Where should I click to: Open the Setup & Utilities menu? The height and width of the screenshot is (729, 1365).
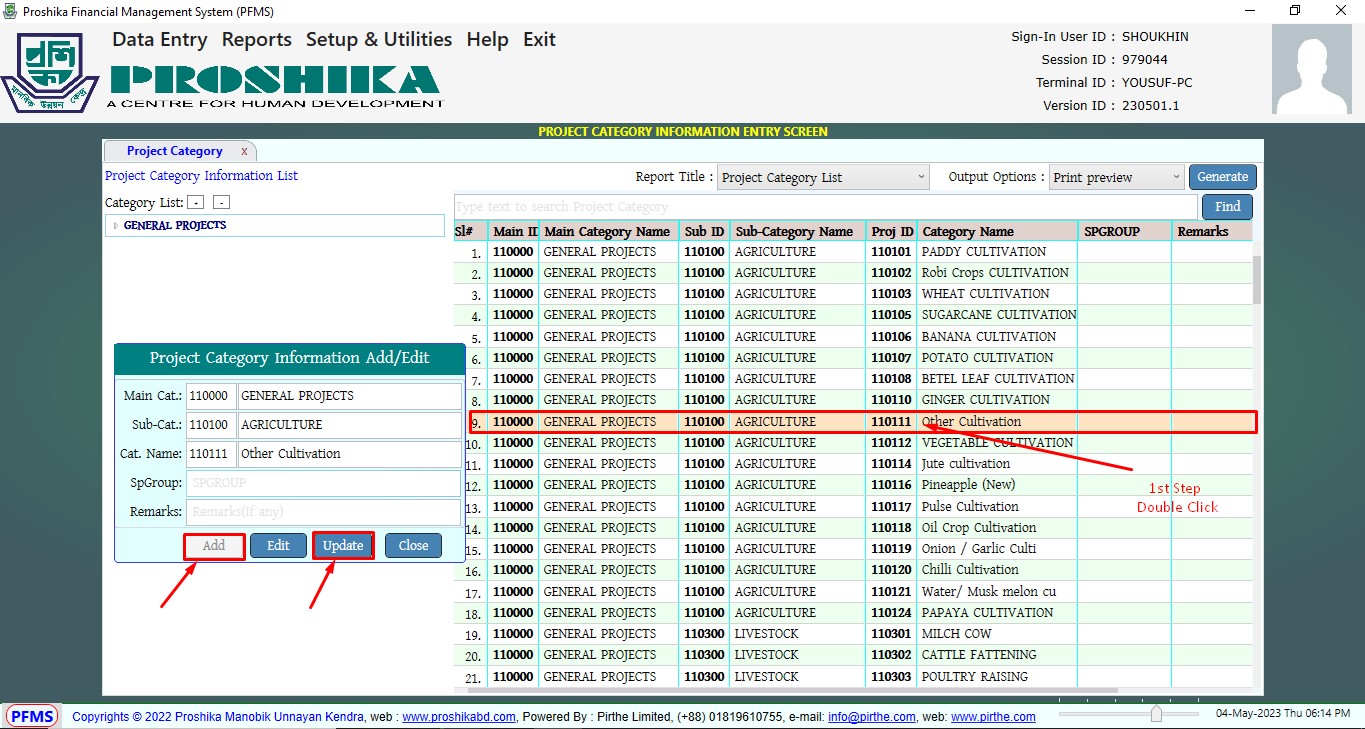[379, 40]
